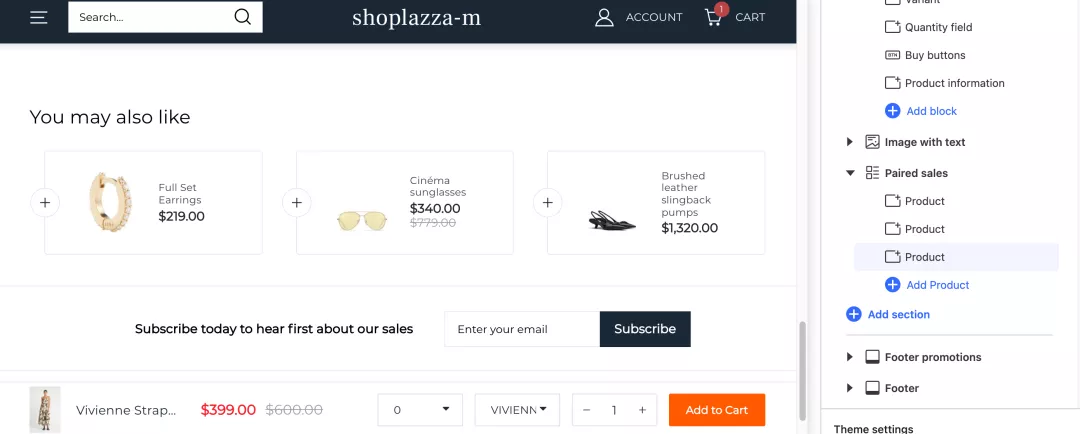This screenshot has width=1080, height=434.
Task: Select the Product information block
Action: point(954,83)
